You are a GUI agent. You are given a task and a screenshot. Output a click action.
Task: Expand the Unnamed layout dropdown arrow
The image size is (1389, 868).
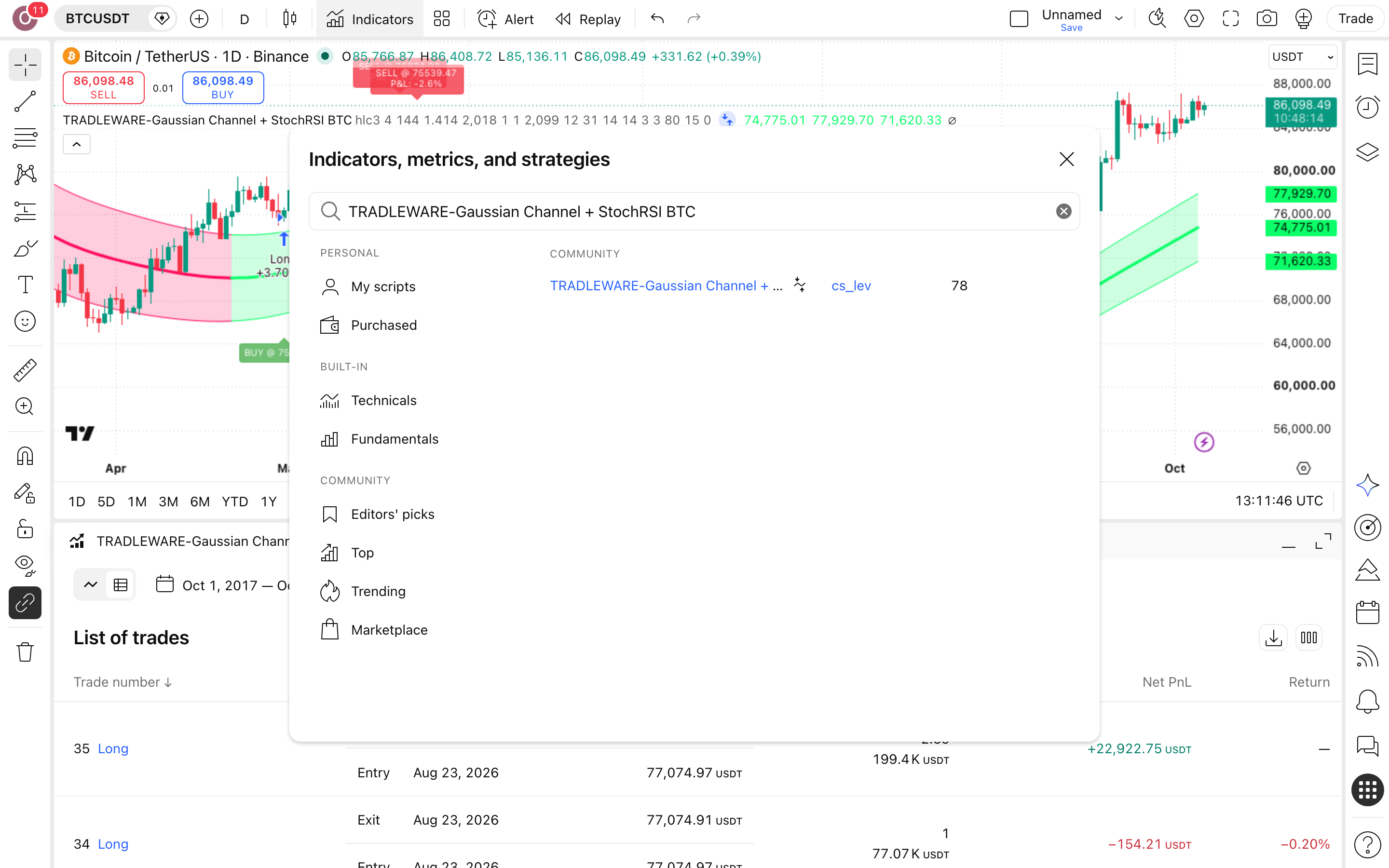point(1118,19)
